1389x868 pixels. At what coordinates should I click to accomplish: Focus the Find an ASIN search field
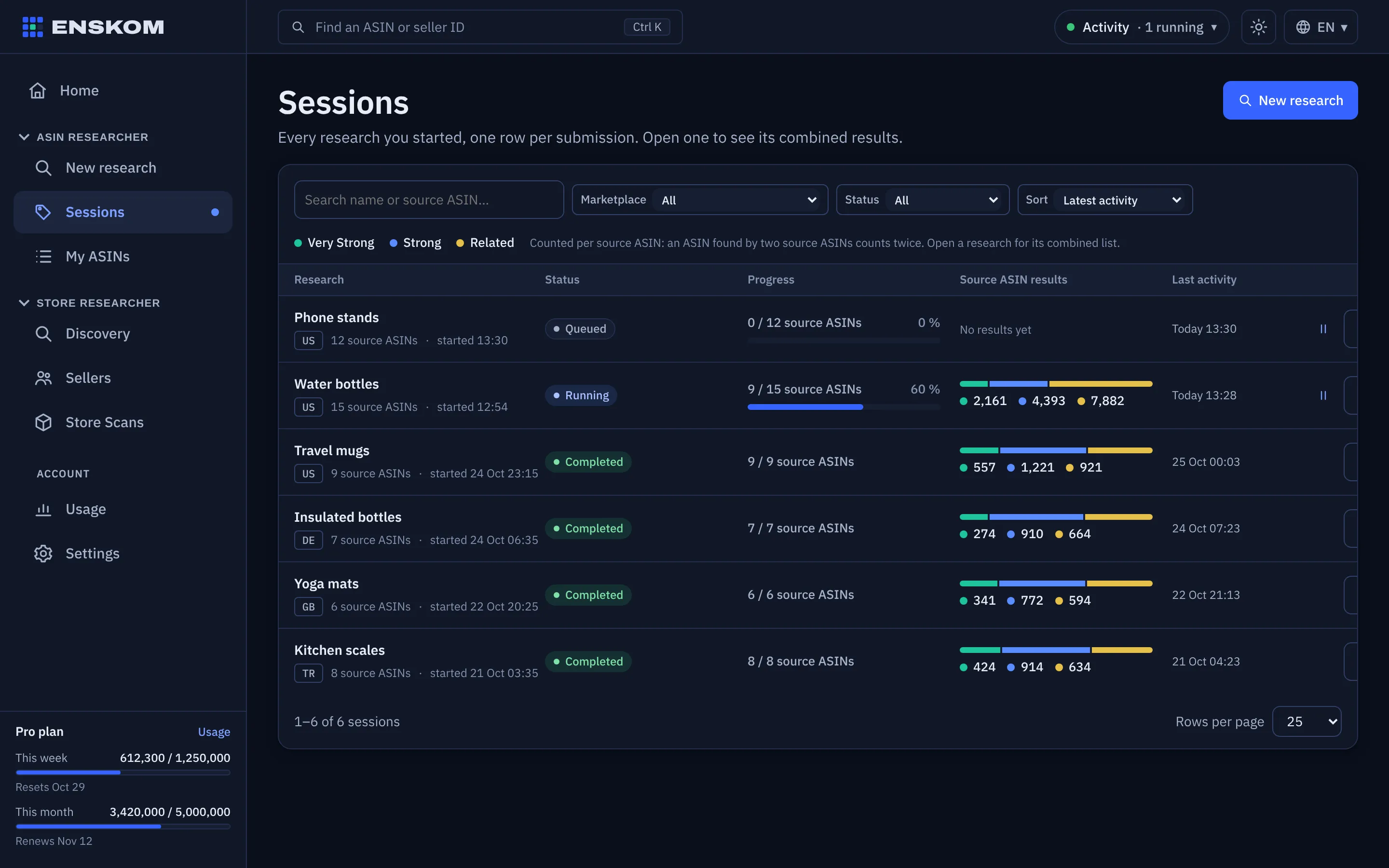tap(480, 27)
